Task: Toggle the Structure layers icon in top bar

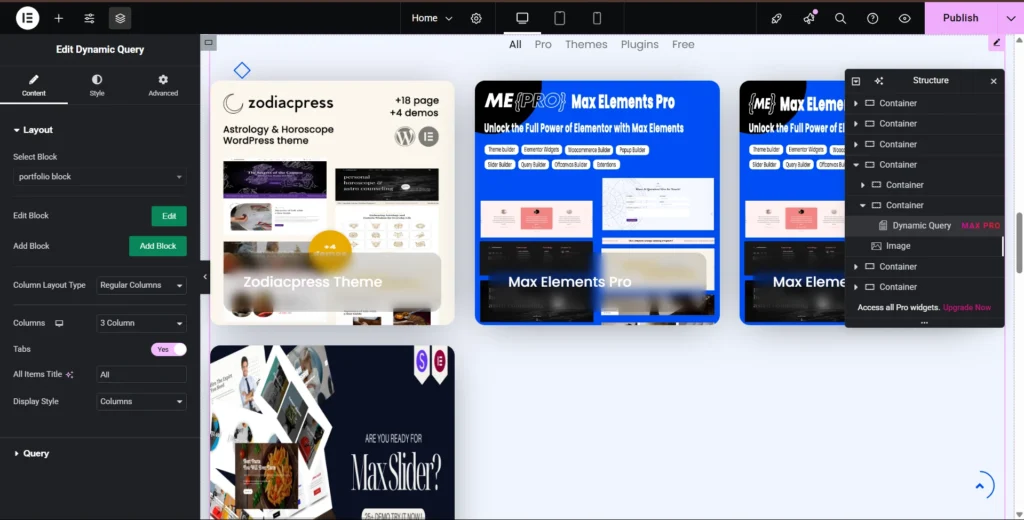Action: click(120, 18)
